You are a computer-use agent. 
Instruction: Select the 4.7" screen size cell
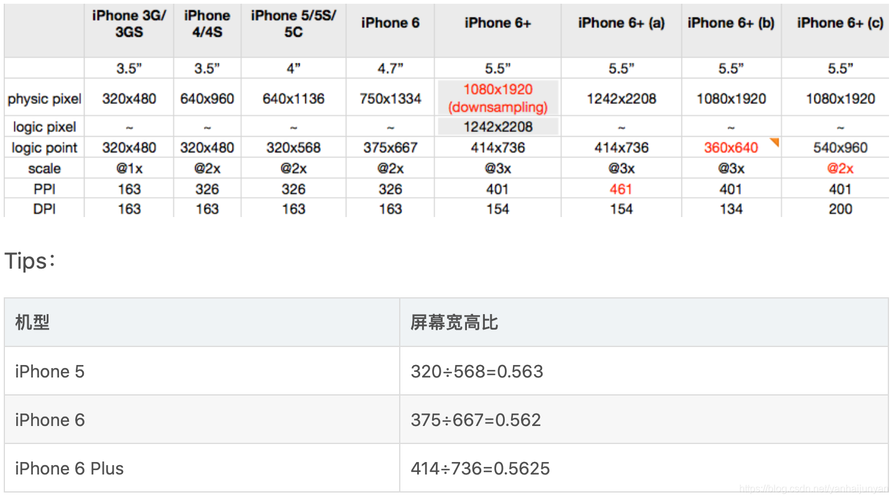coord(390,68)
